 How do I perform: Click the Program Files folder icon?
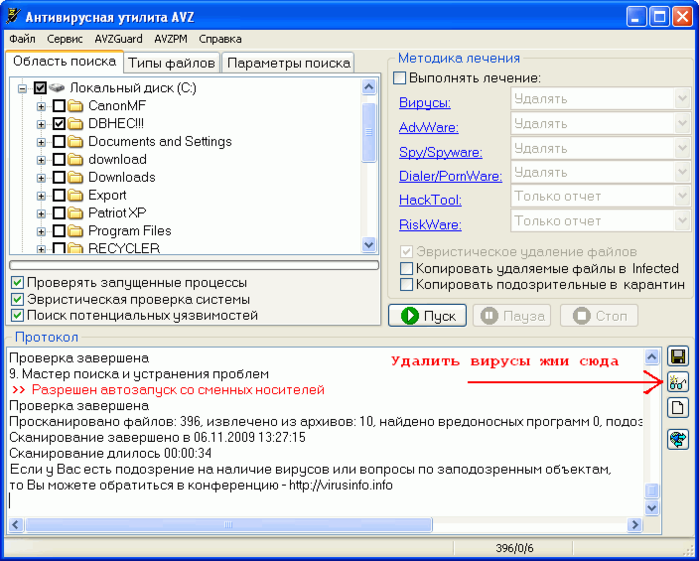76,231
